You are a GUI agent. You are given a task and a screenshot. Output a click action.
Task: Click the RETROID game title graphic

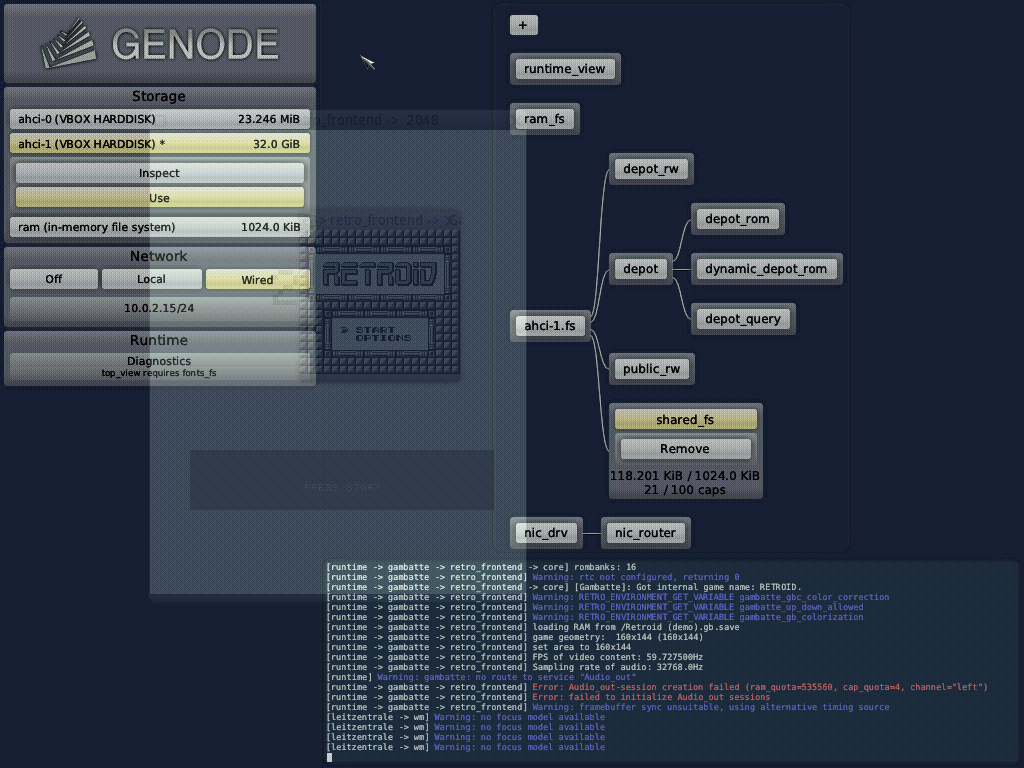[x=379, y=274]
